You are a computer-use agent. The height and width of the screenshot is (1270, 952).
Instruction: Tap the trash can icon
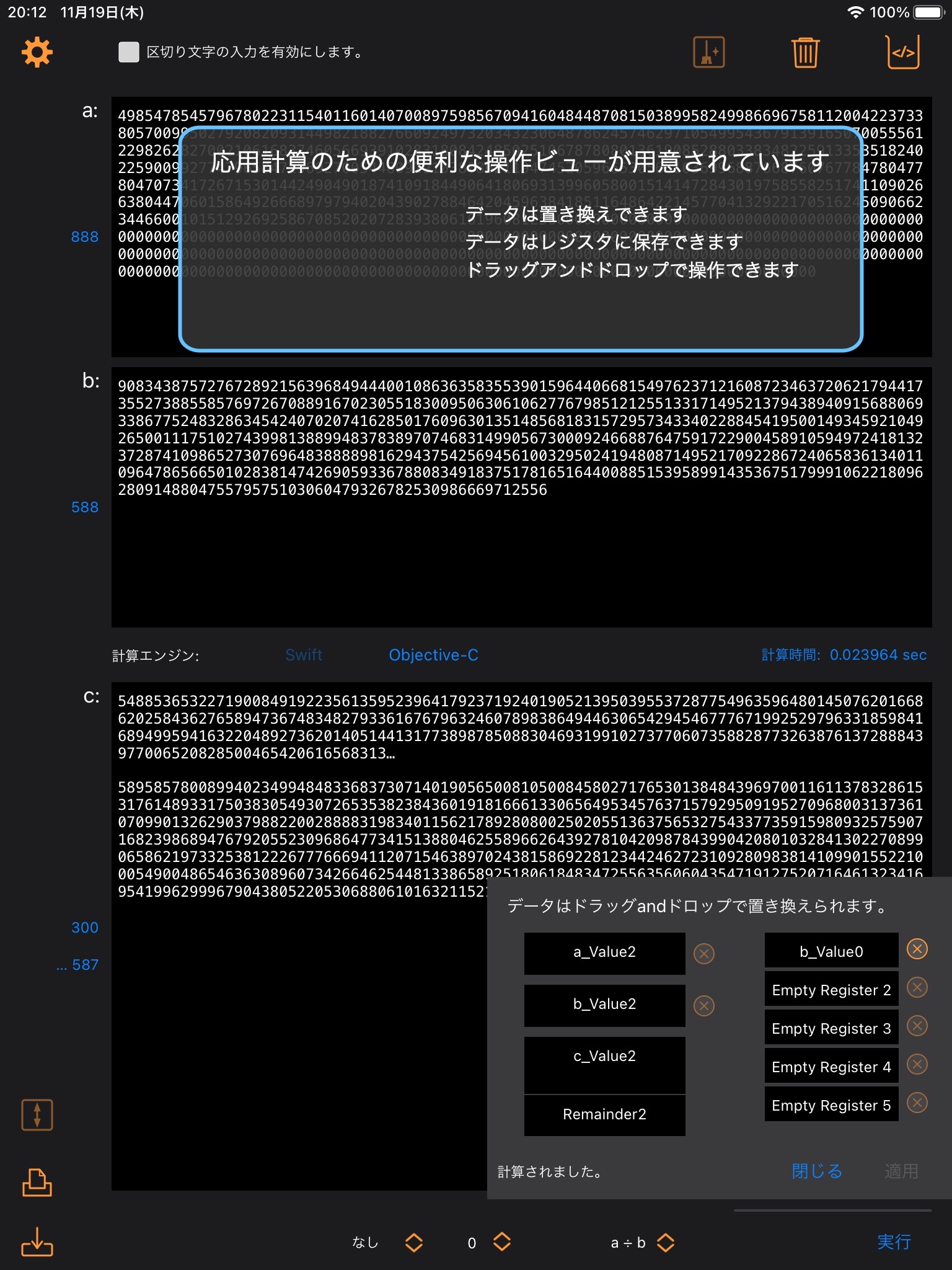pyautogui.click(x=805, y=53)
